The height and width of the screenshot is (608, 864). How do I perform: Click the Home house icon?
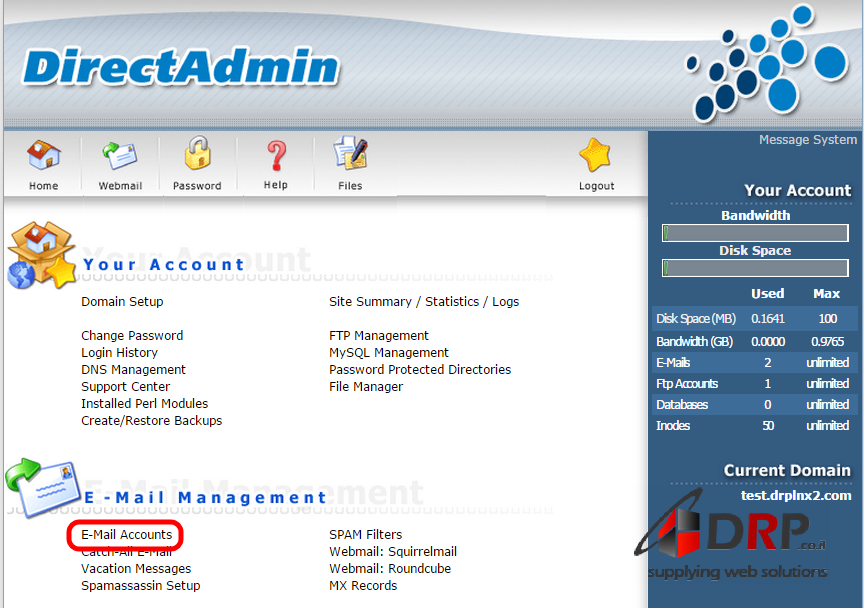point(43,157)
